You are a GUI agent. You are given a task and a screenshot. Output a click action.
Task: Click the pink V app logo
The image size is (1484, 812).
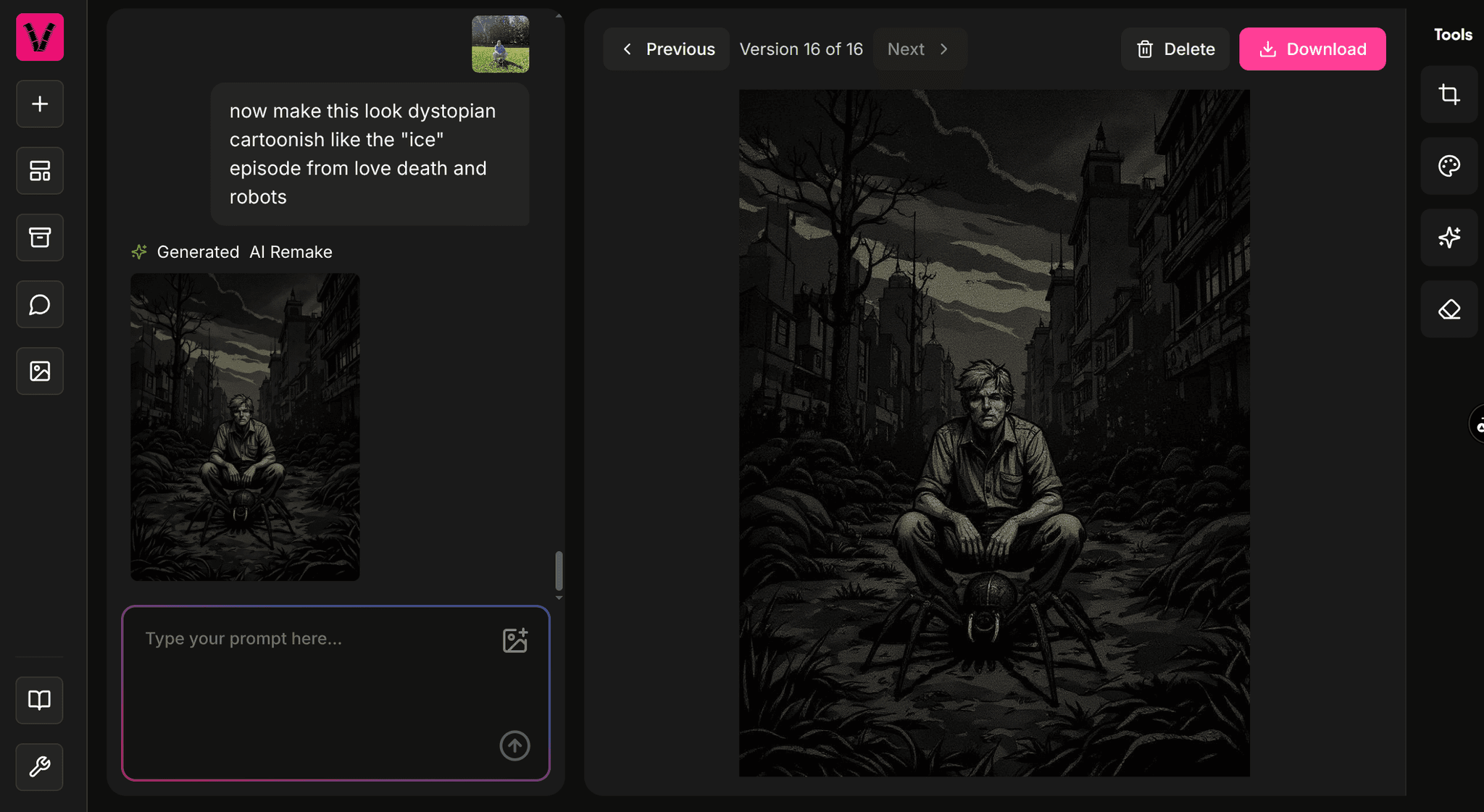click(x=40, y=37)
